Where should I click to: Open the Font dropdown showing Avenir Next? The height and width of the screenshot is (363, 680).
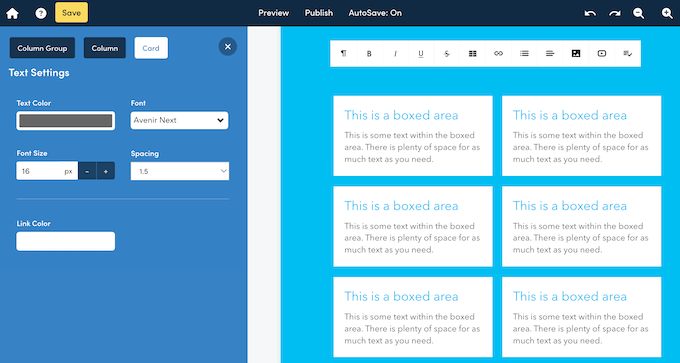click(x=180, y=121)
